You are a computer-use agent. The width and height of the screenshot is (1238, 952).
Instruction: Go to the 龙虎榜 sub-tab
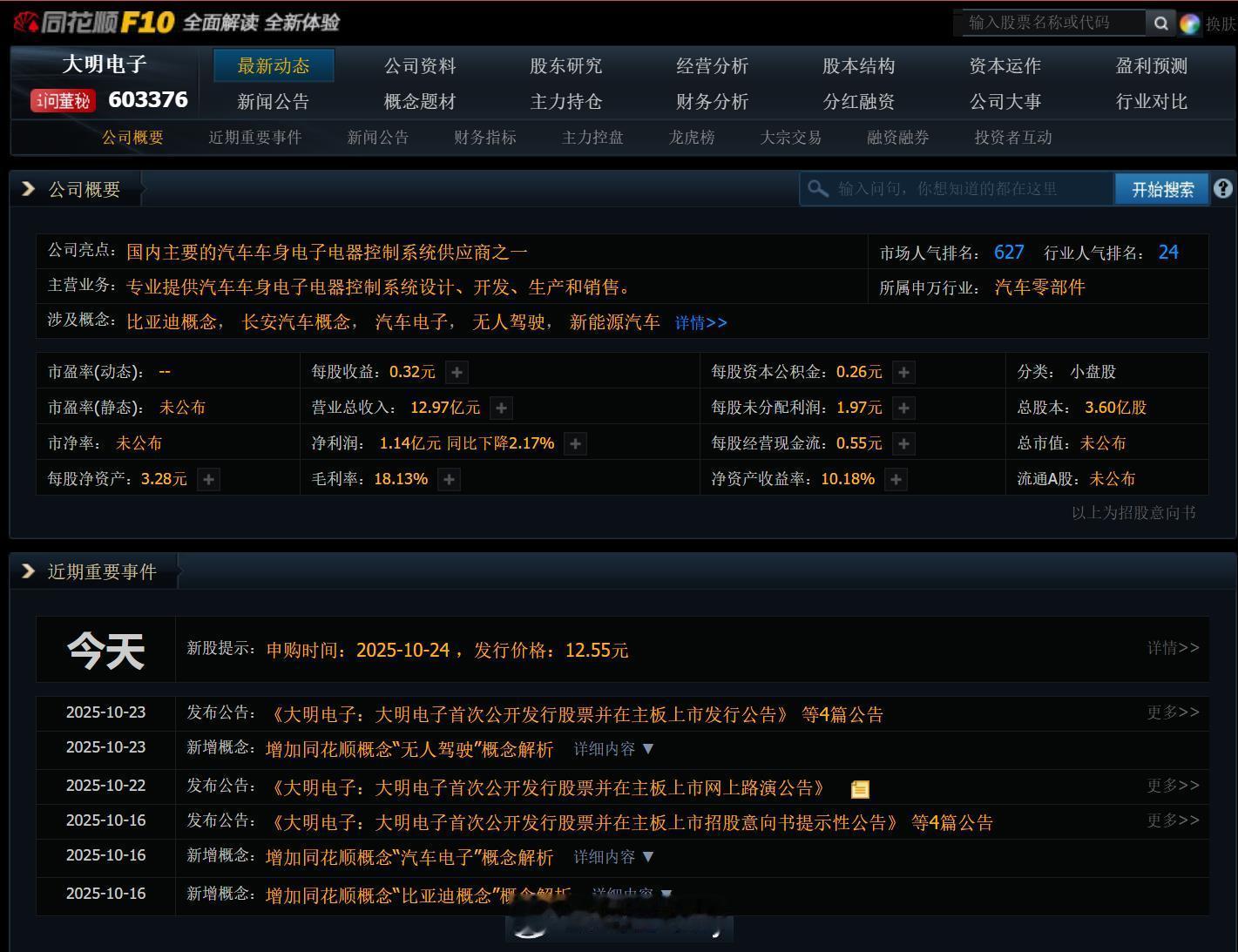692,138
